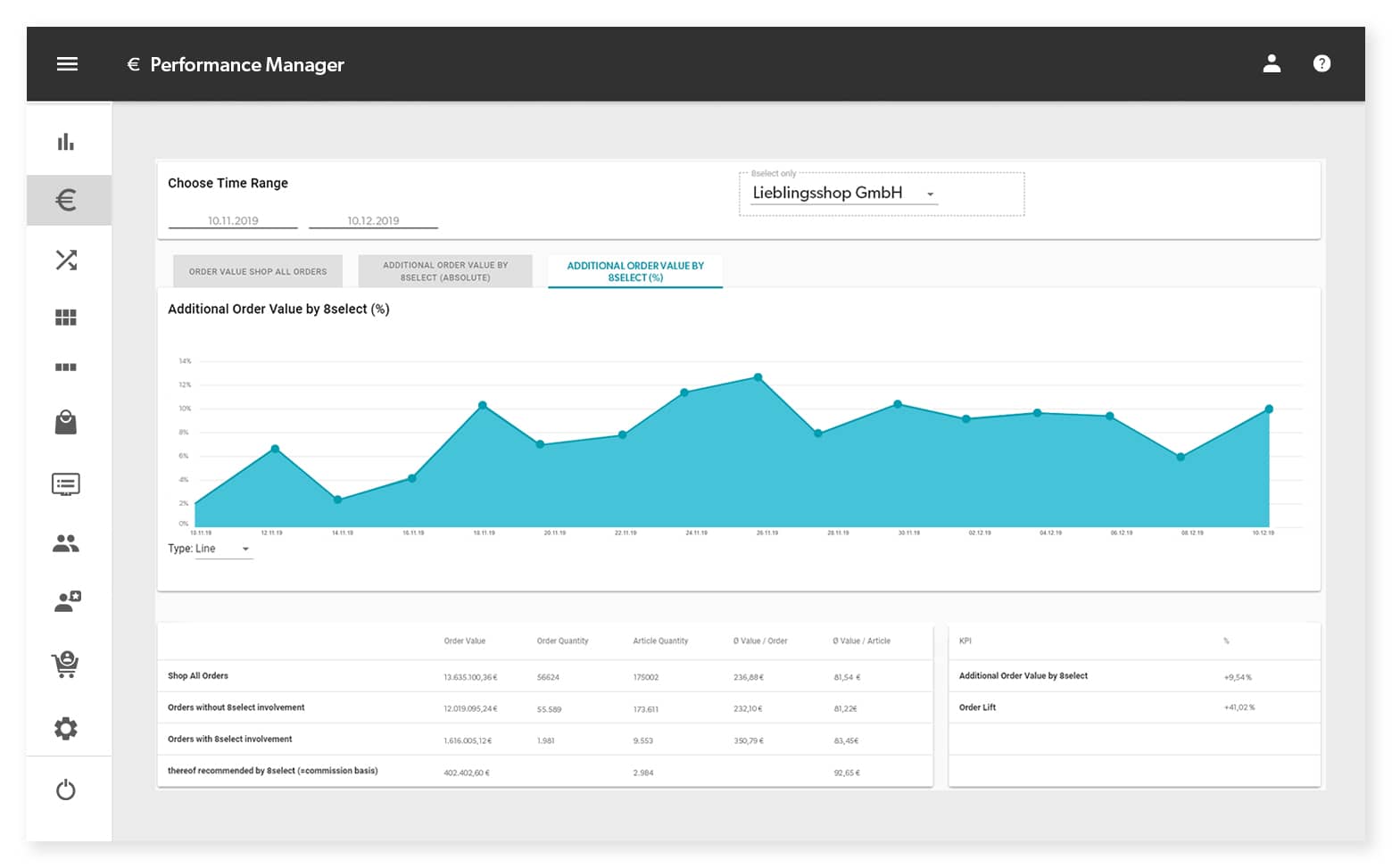Select the Euro performance sidebar icon

(x=66, y=200)
